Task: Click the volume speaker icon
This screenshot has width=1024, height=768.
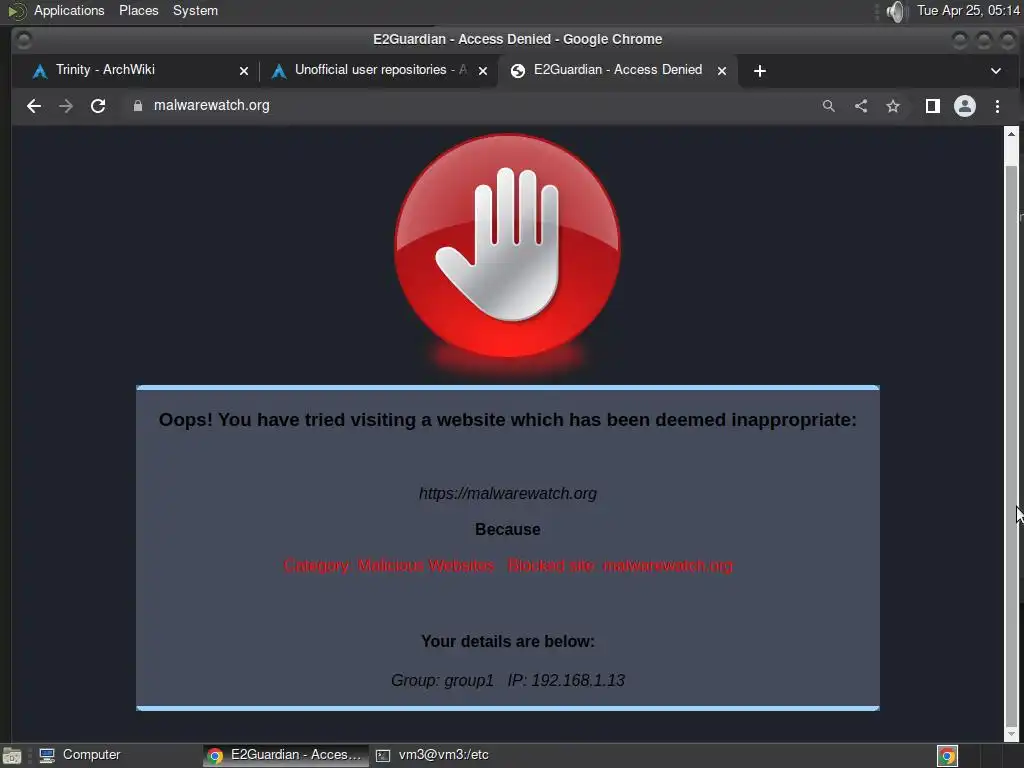Action: click(x=897, y=11)
